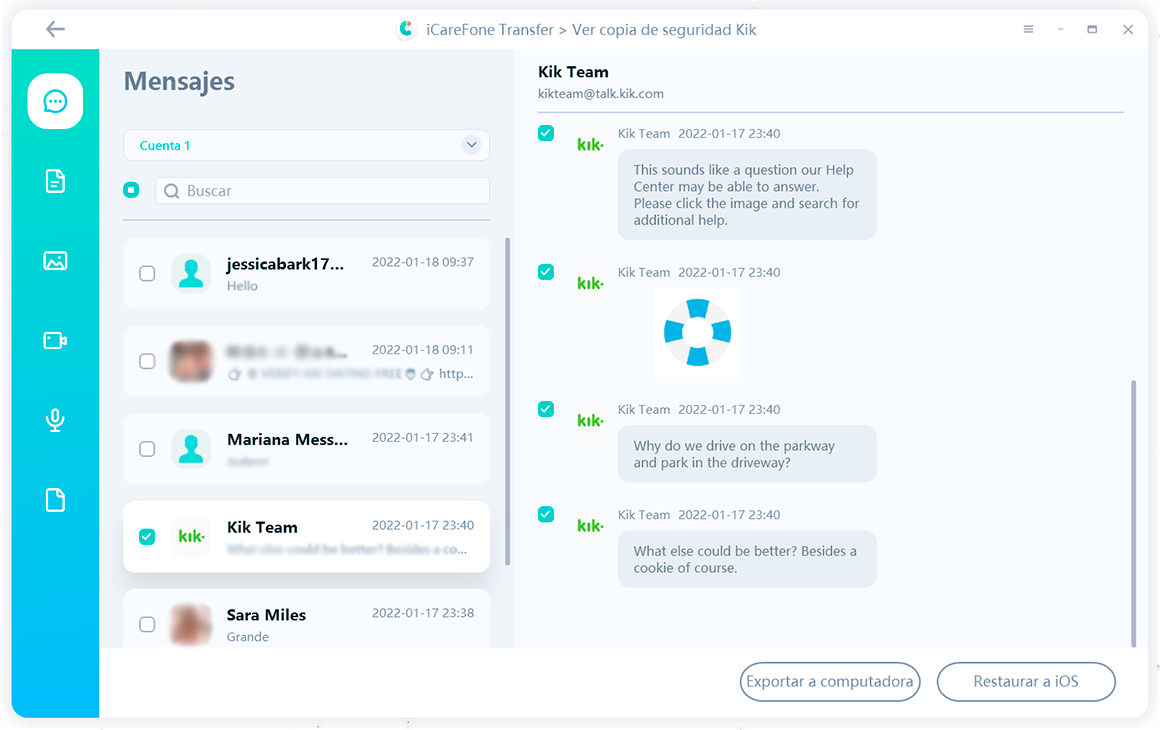This screenshot has width=1160, height=730.
Task: Click Kik avatar beside parkway message
Action: click(590, 421)
